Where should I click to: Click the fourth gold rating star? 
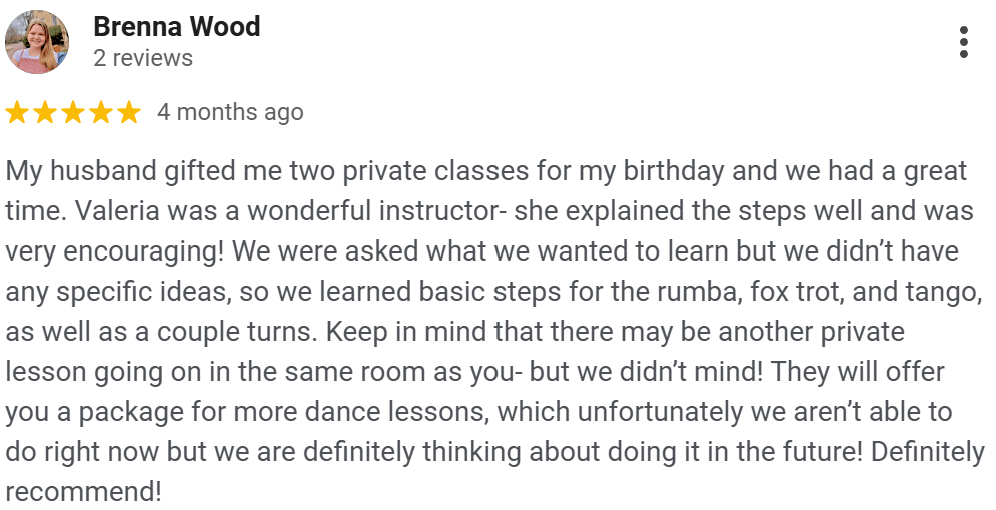[101, 112]
